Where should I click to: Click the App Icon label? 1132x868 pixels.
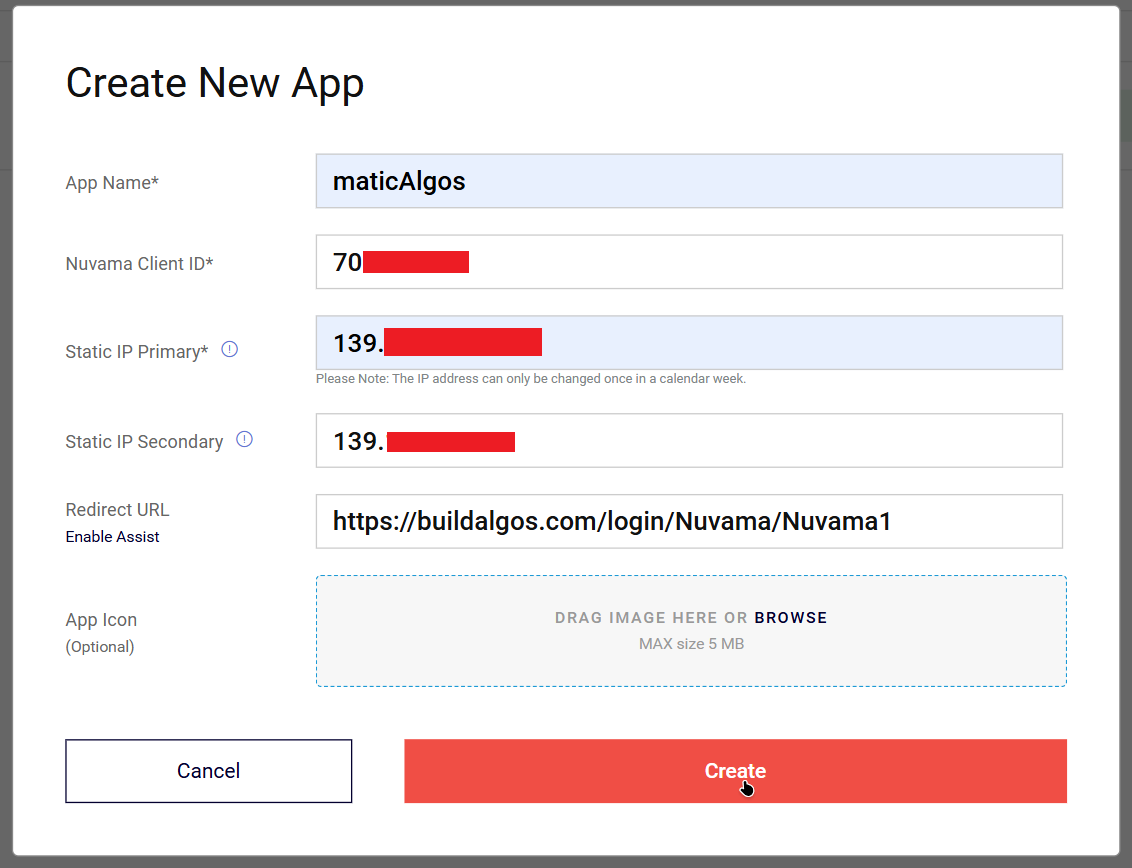click(101, 620)
